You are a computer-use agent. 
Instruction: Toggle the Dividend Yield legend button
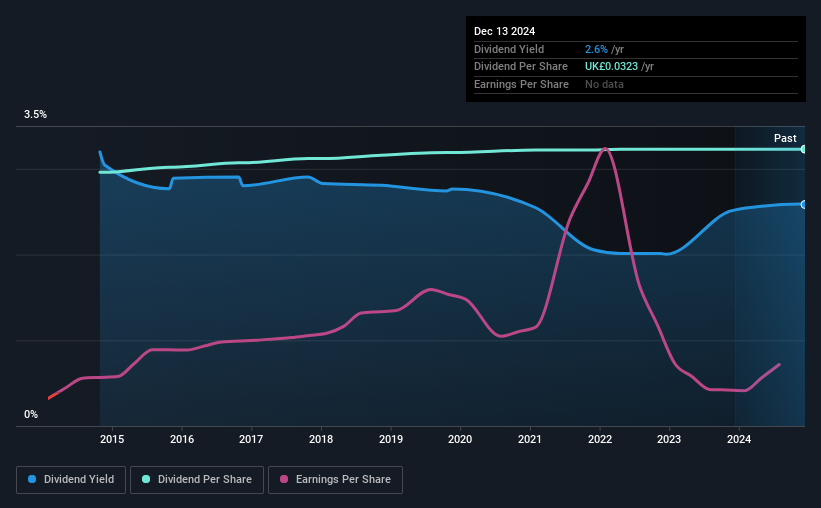tap(71, 480)
